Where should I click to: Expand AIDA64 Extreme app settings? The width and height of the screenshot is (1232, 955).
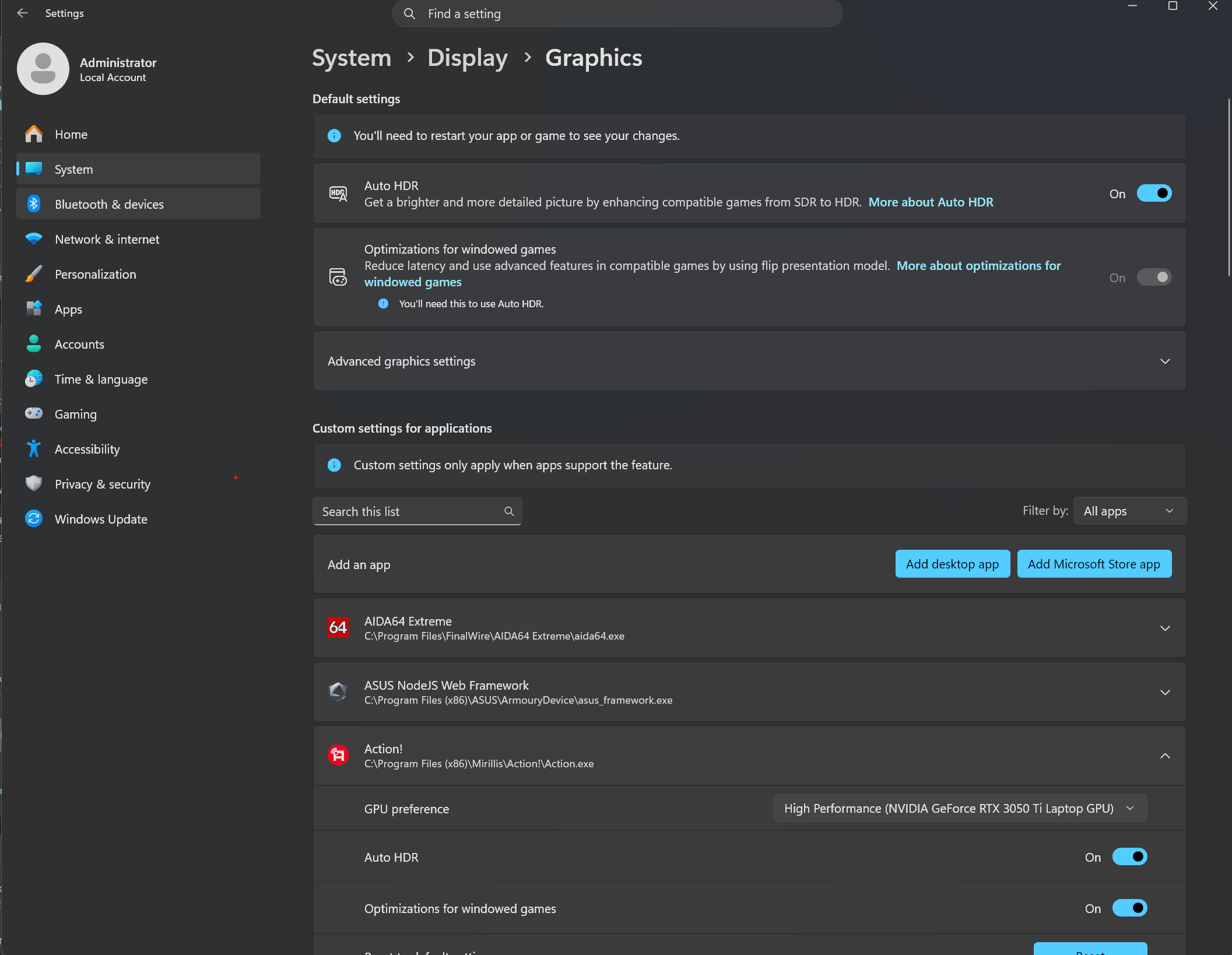[x=1164, y=629]
